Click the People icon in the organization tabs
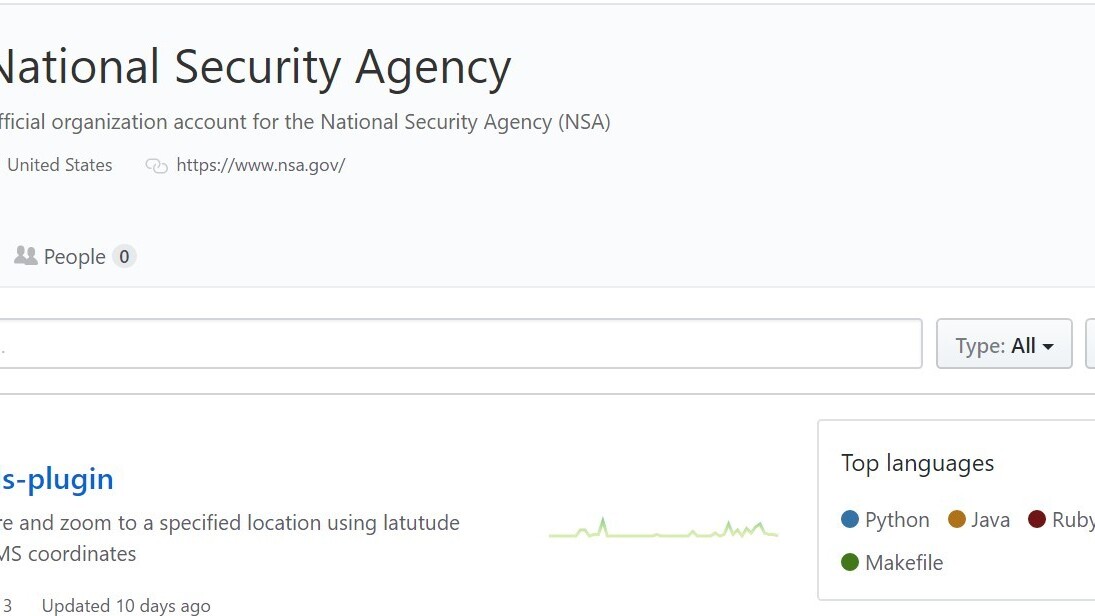Viewport: 1095px width, 616px height. coord(26,256)
